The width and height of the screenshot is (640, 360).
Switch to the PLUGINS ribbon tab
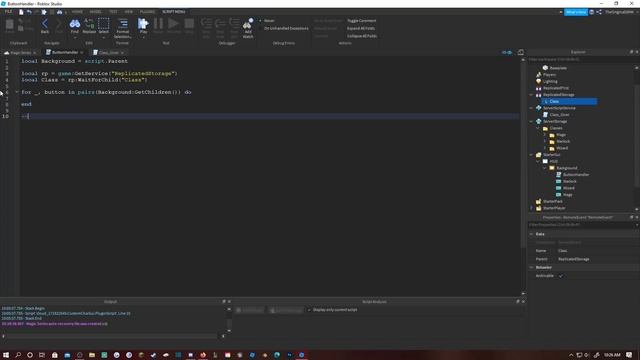click(x=147, y=12)
